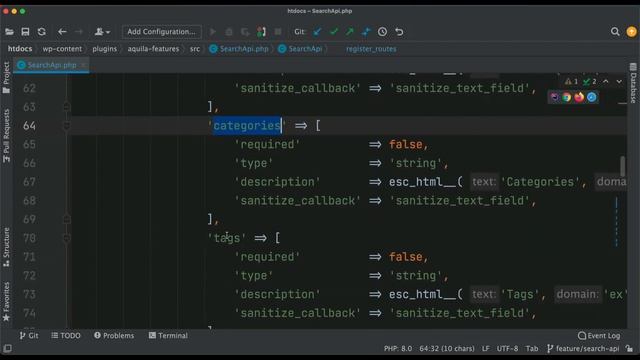The image size is (640, 360).
Task: Select the wp-content breadcrumb
Action: pos(62,49)
